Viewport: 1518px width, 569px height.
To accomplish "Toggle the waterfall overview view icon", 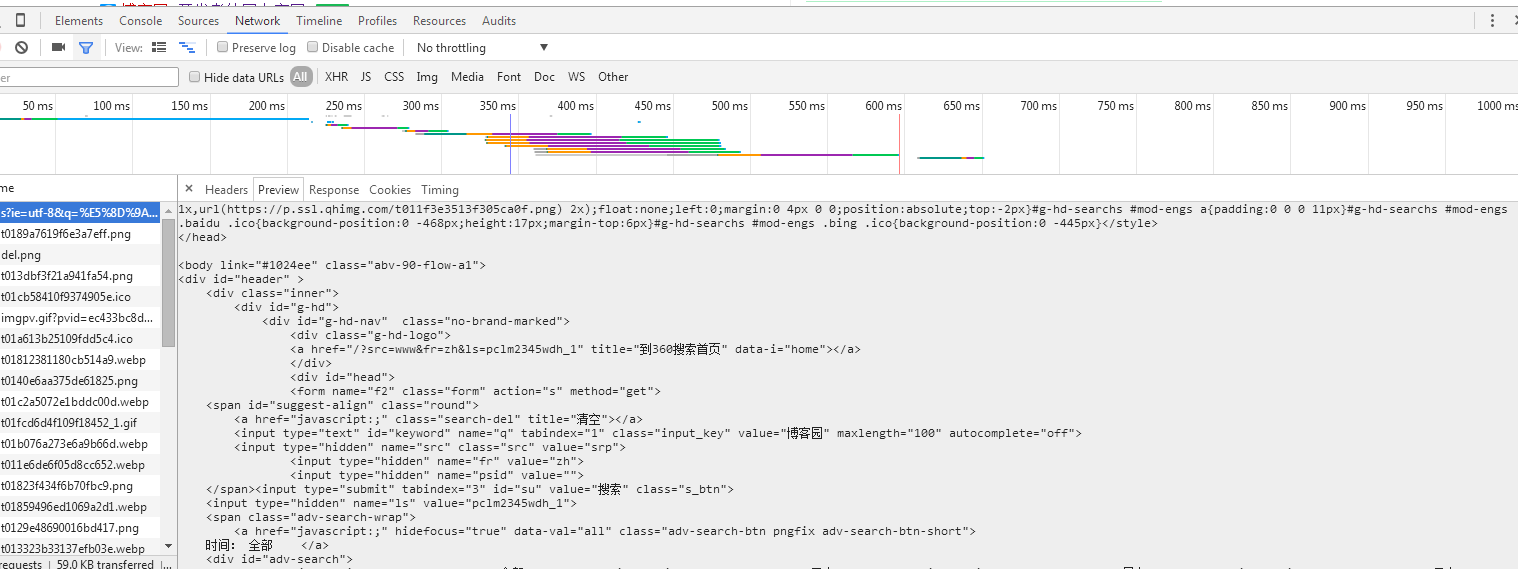I will coord(186,47).
